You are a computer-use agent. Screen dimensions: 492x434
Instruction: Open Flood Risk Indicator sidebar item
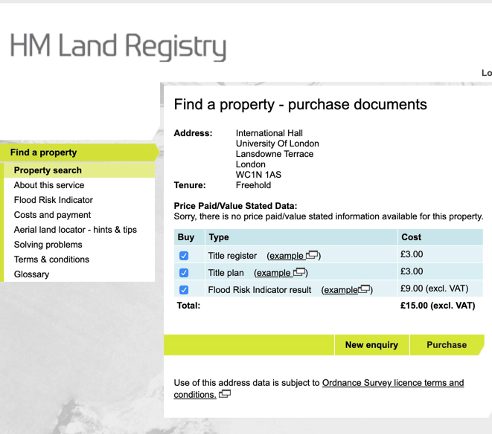point(53,200)
